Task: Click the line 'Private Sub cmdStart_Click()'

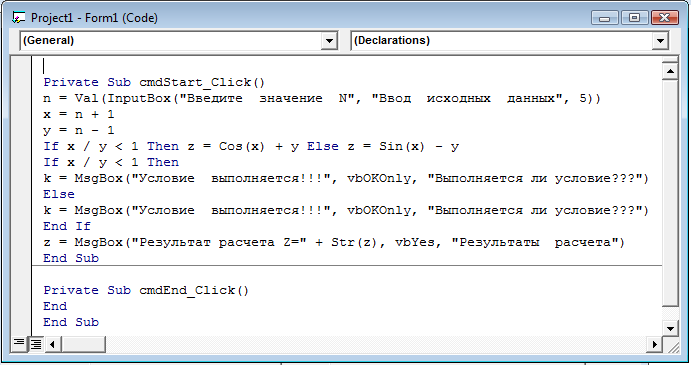Action: pos(154,82)
